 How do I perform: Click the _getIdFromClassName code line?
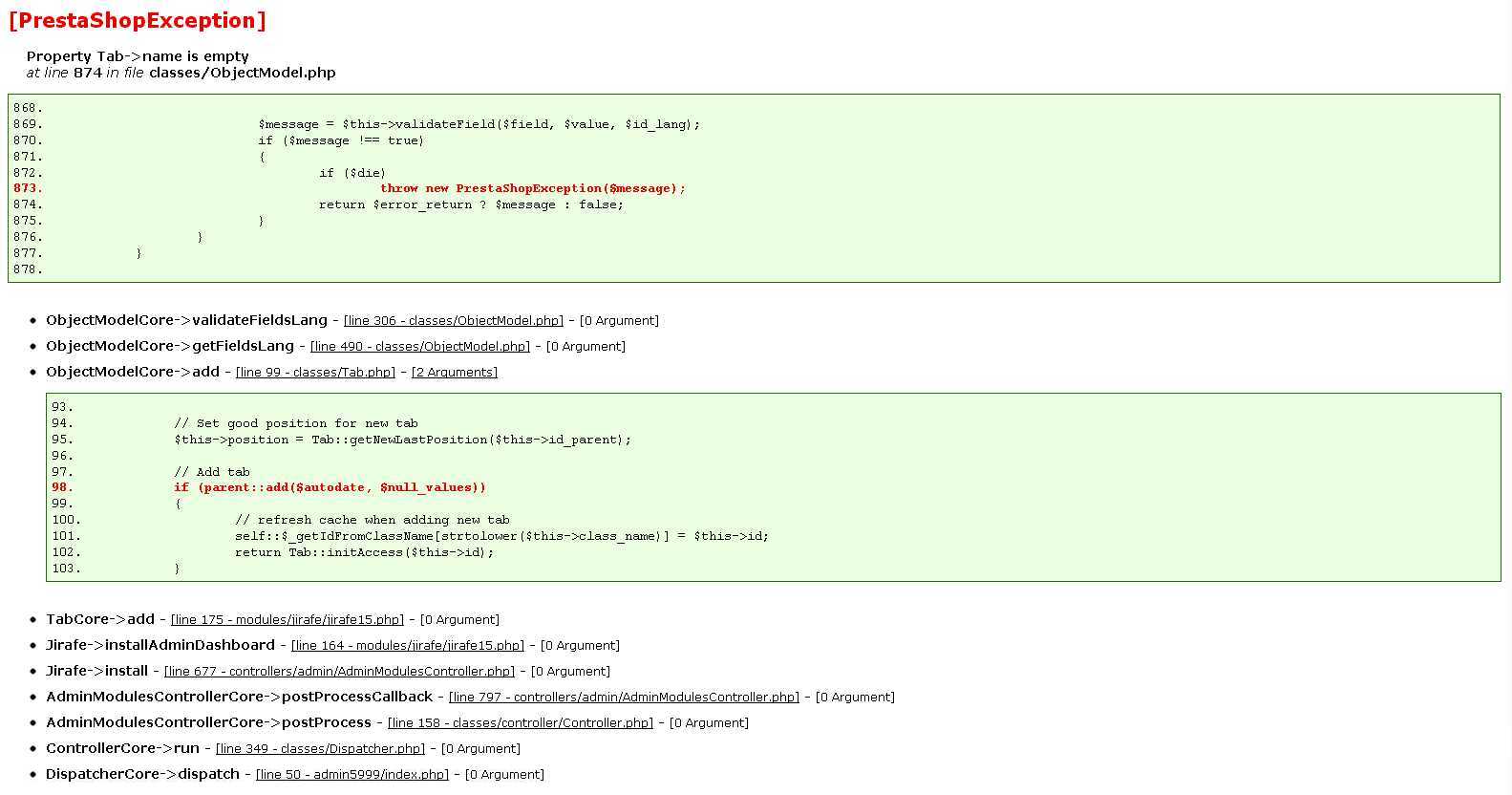tap(501, 536)
